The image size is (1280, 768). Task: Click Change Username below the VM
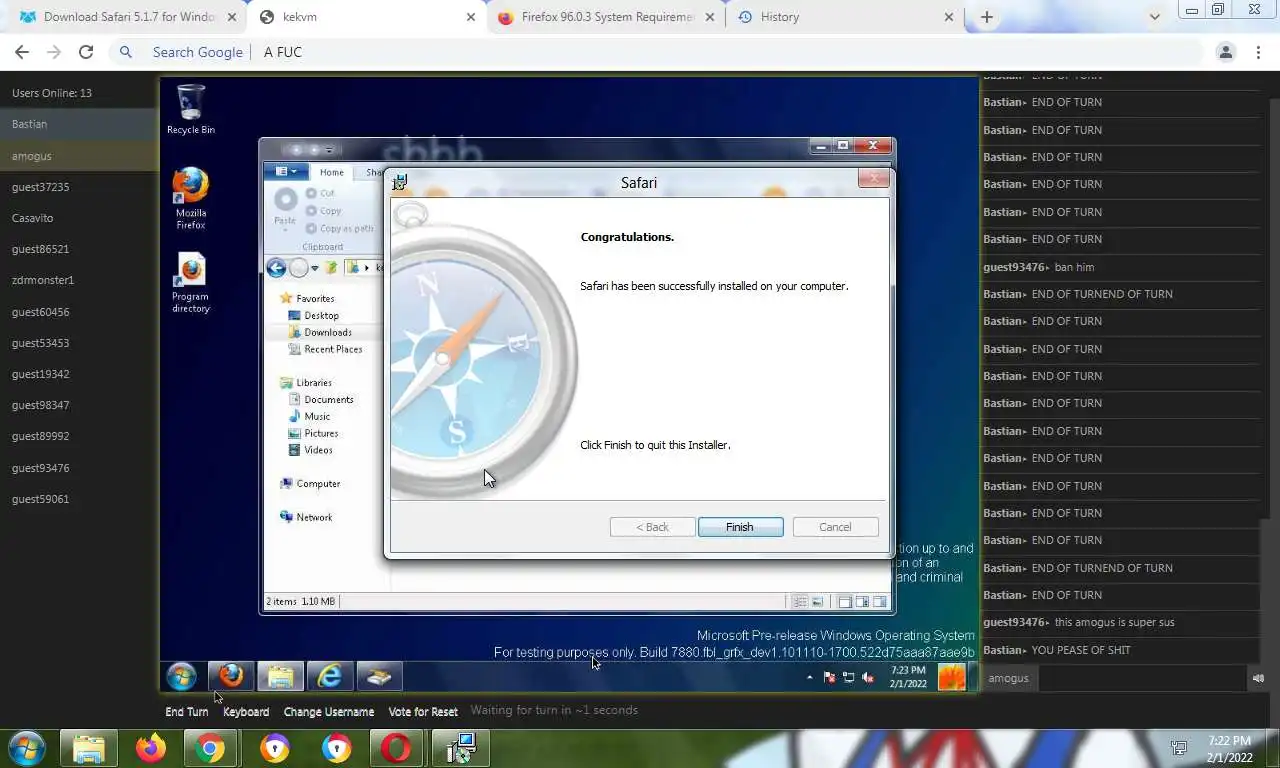pyautogui.click(x=329, y=712)
